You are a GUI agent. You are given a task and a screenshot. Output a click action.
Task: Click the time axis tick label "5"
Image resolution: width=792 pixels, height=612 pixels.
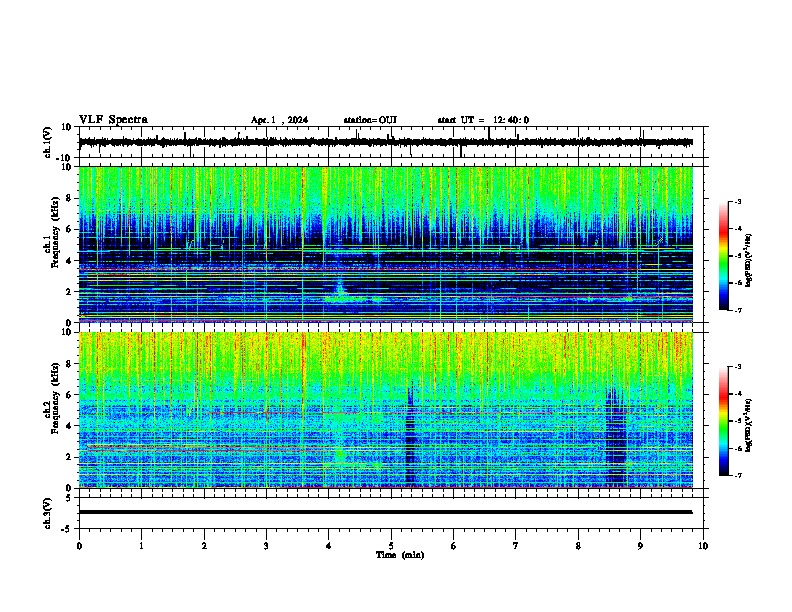click(x=391, y=546)
